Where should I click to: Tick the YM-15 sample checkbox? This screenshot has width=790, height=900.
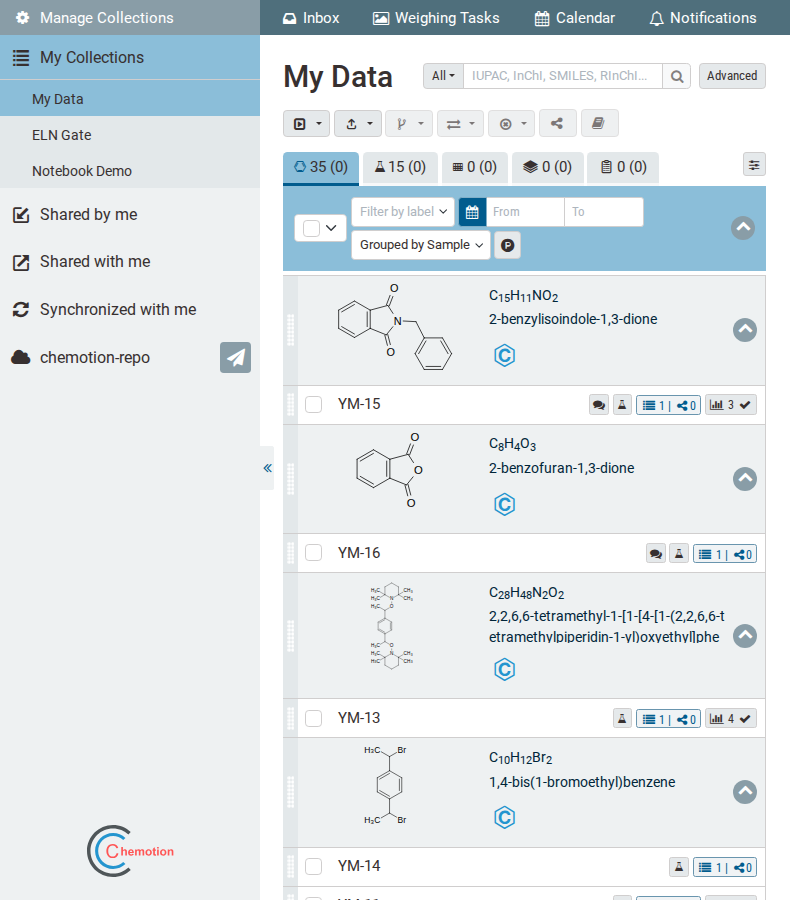[313, 404]
